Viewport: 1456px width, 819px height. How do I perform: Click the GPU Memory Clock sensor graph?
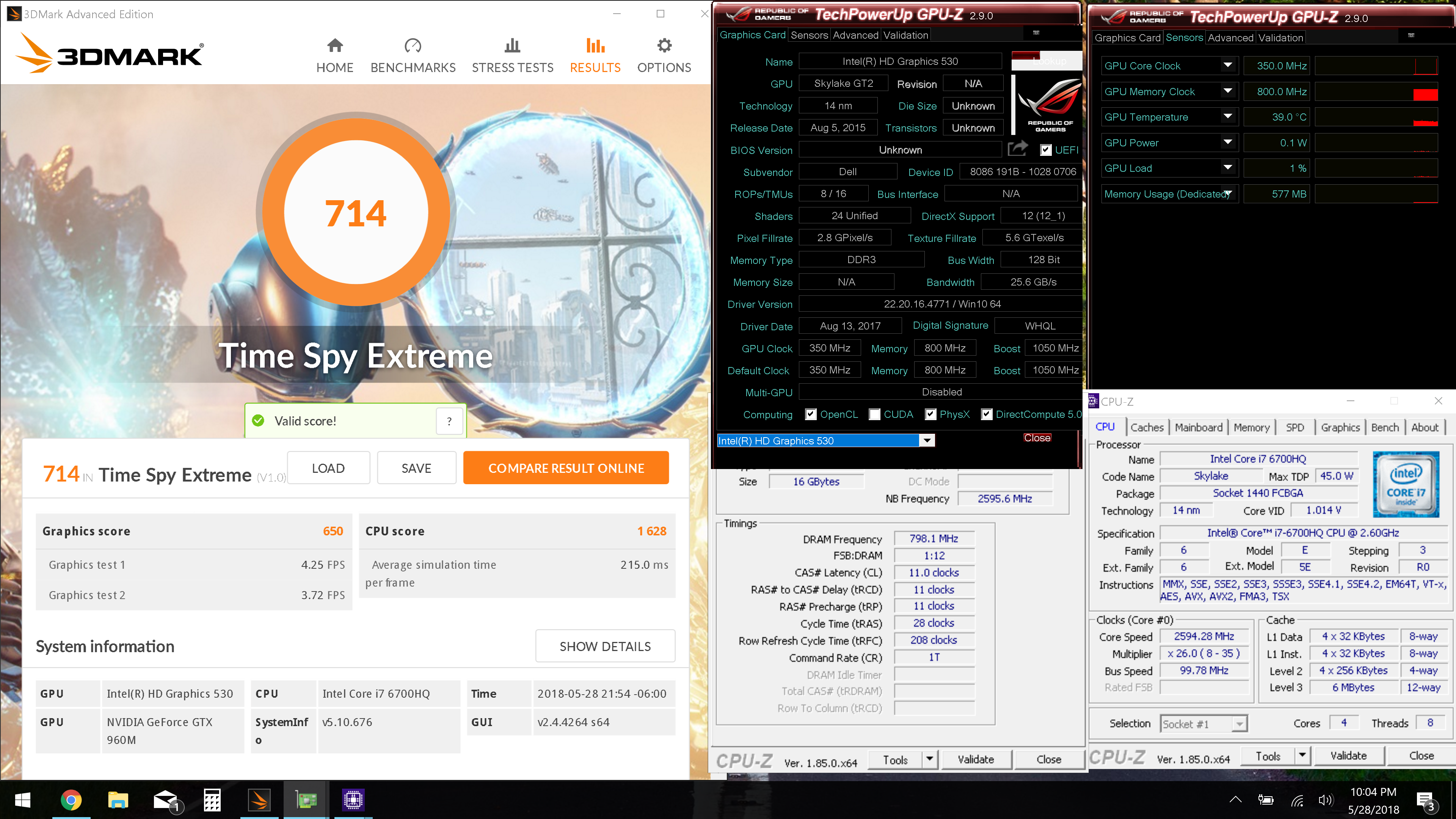coord(1376,91)
